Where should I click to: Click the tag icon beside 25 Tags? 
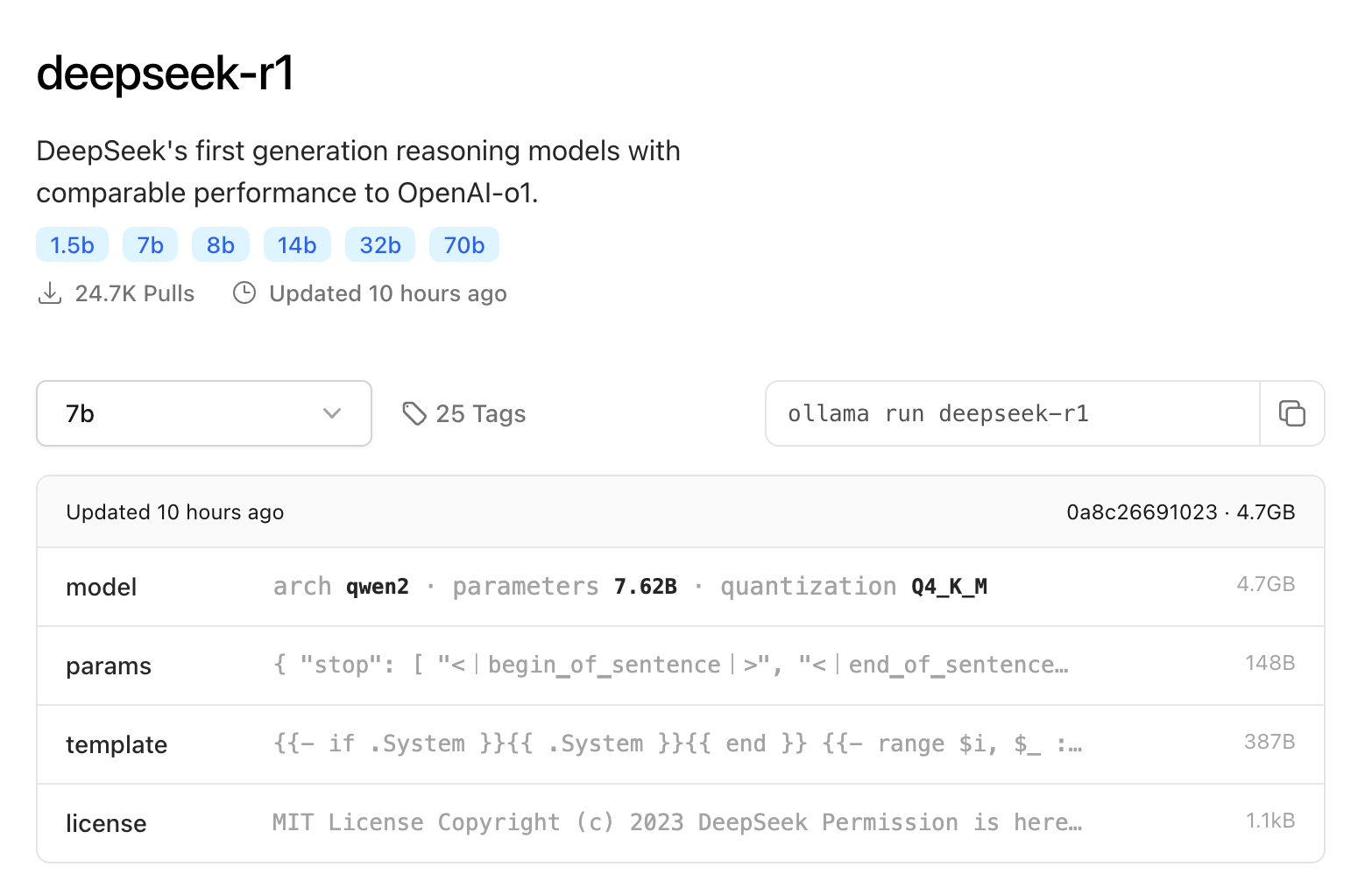[x=414, y=413]
